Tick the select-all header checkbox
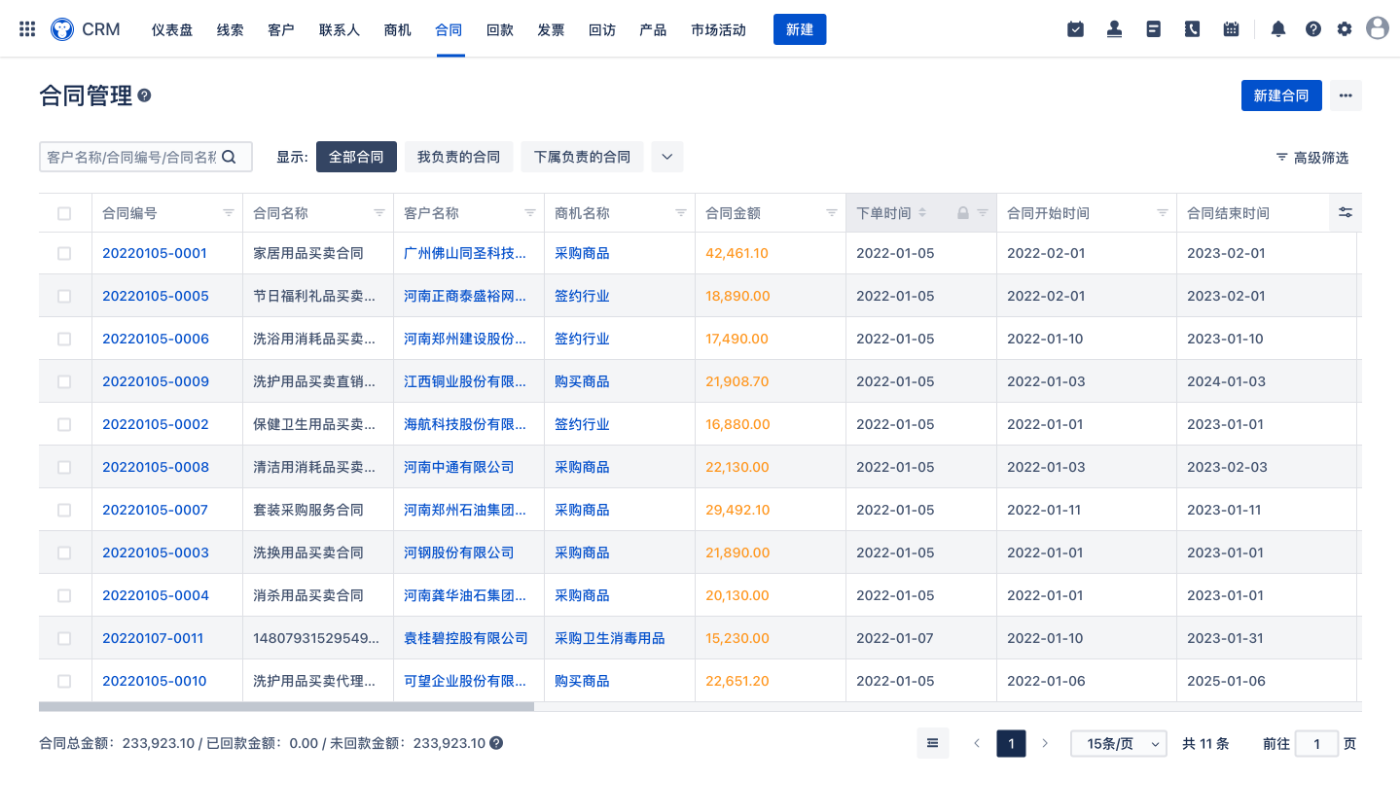 pyautogui.click(x=64, y=213)
